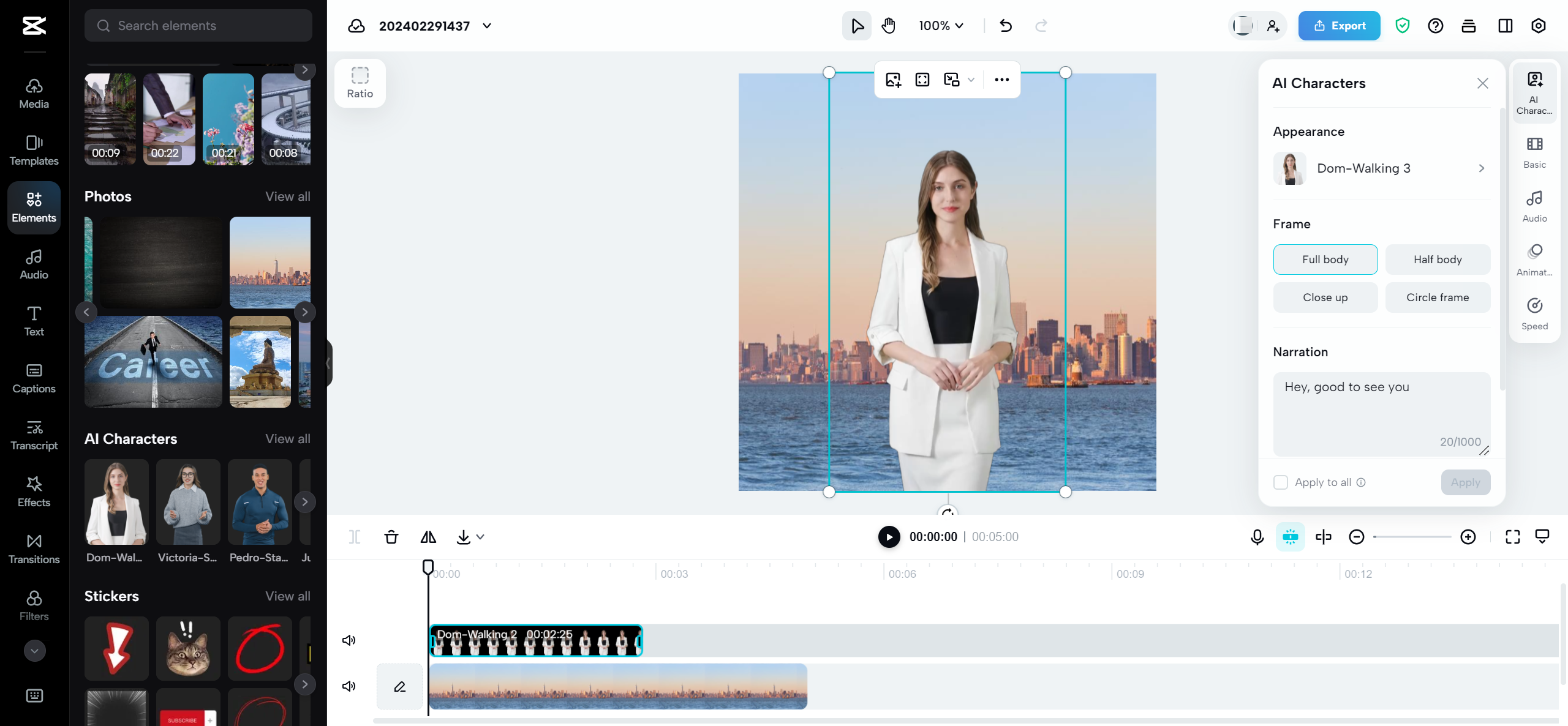Mute the background video track
1568x726 pixels.
[348, 686]
